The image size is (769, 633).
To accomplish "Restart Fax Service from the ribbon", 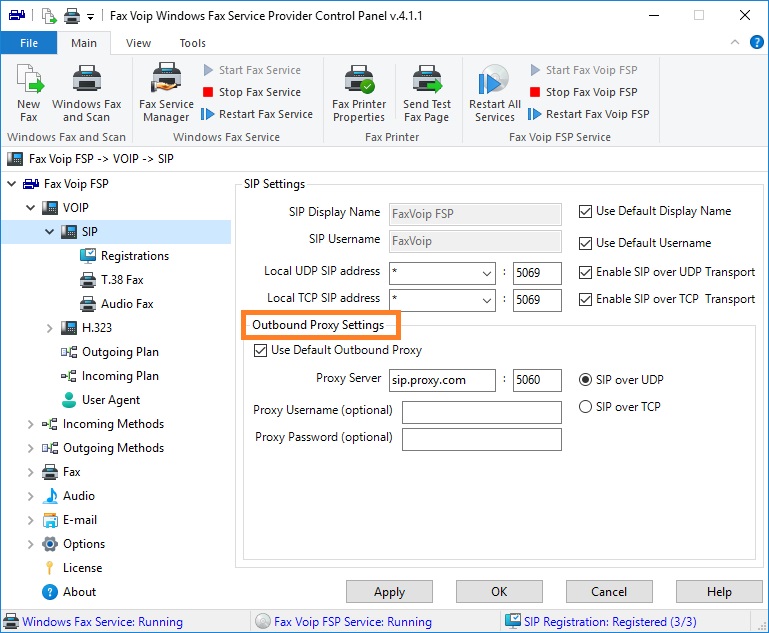I will tap(257, 114).
